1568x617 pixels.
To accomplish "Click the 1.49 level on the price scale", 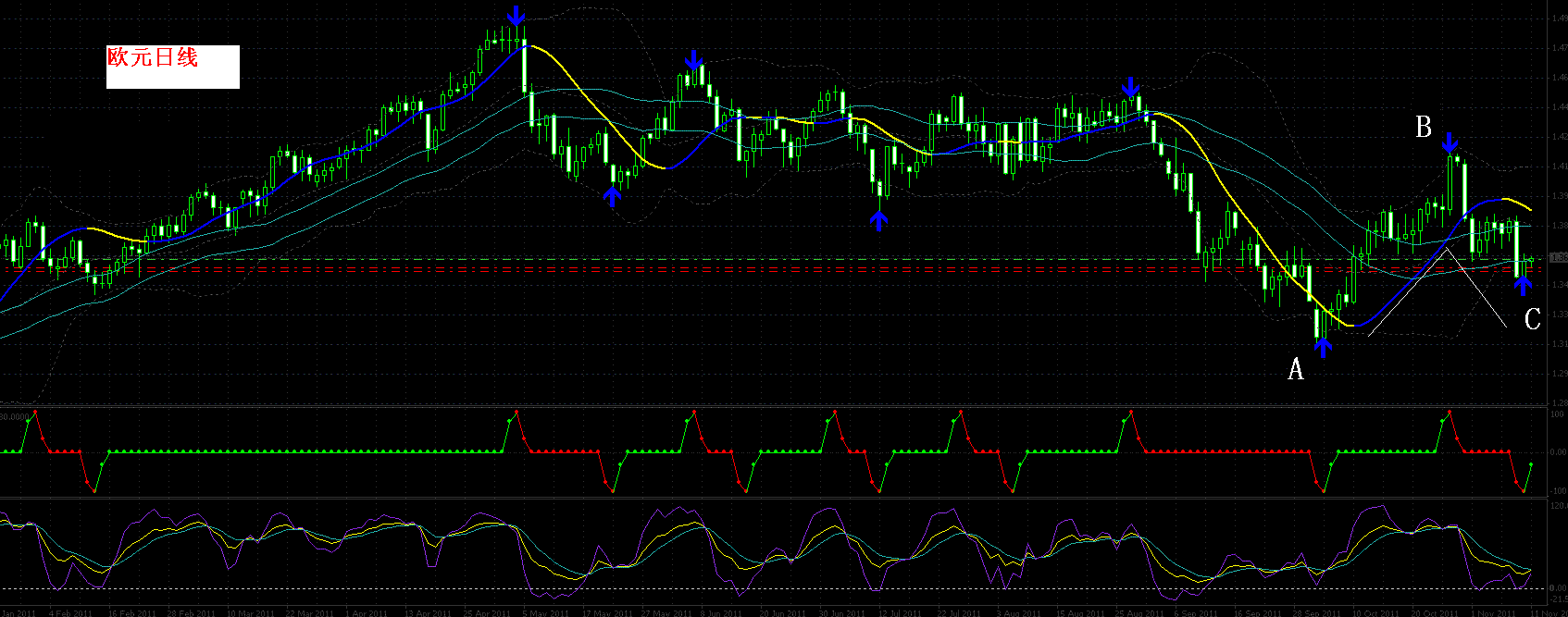I will point(1558,19).
